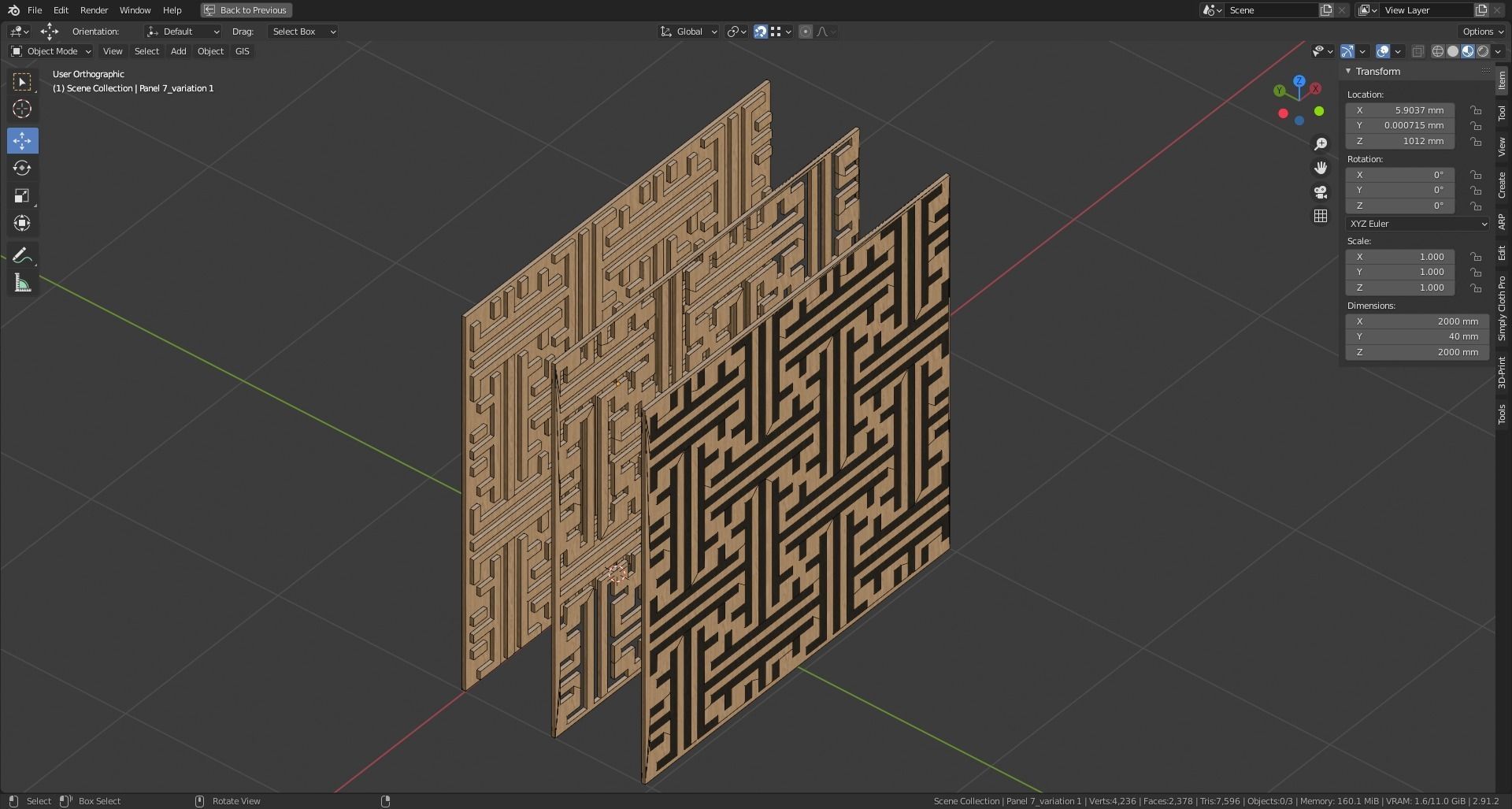Edit Location X 5.9037 mm field
The image size is (1512, 809).
(x=1400, y=110)
